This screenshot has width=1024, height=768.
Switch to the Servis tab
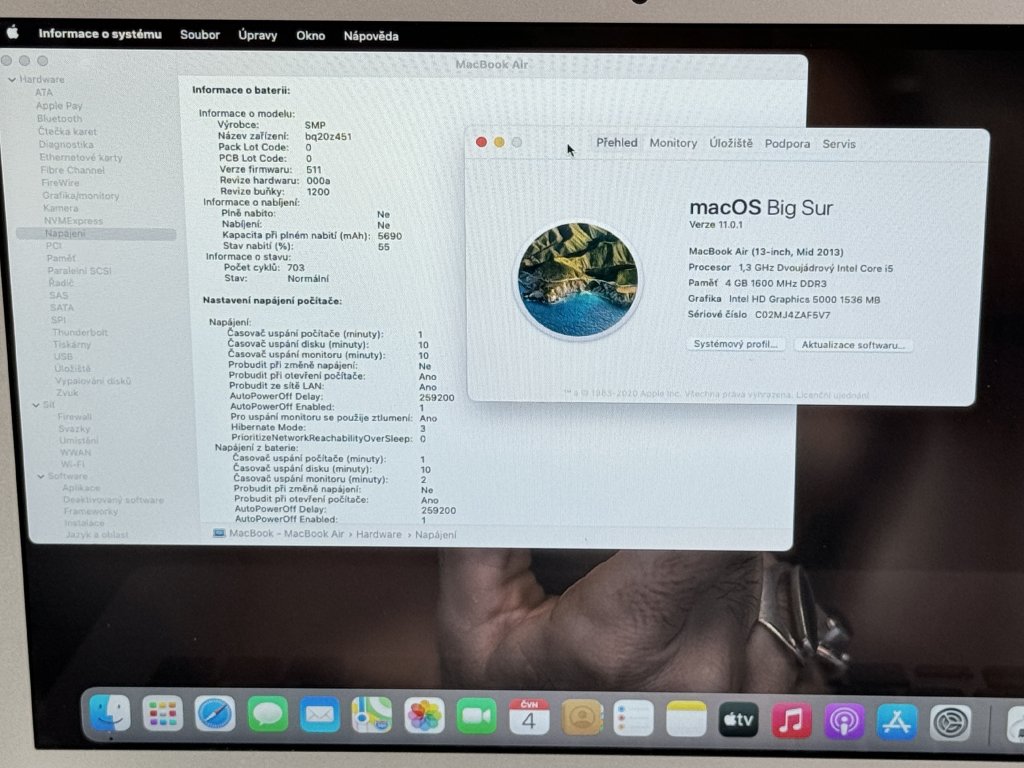(839, 144)
